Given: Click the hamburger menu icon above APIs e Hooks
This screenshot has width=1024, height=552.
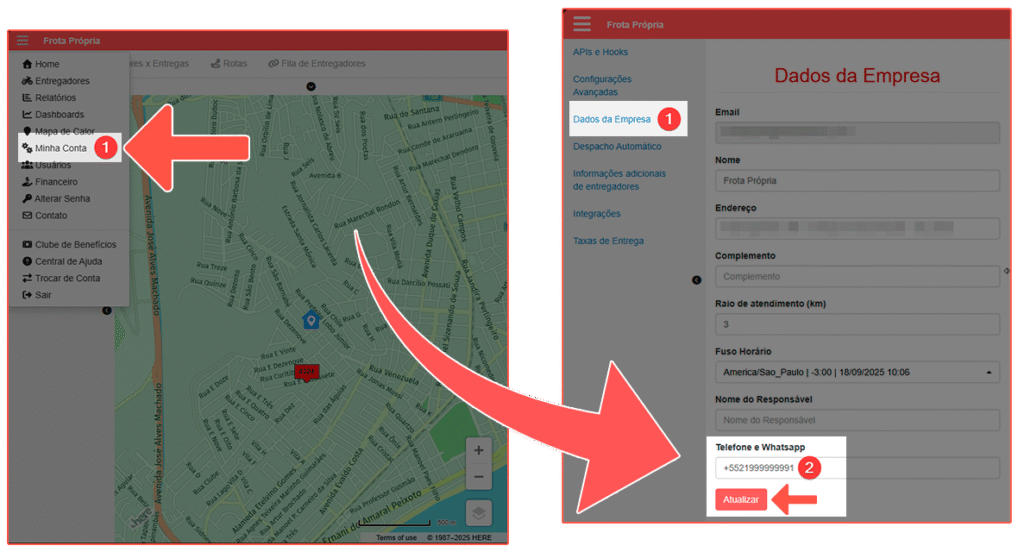Looking at the screenshot, I should pyautogui.click(x=582, y=24).
